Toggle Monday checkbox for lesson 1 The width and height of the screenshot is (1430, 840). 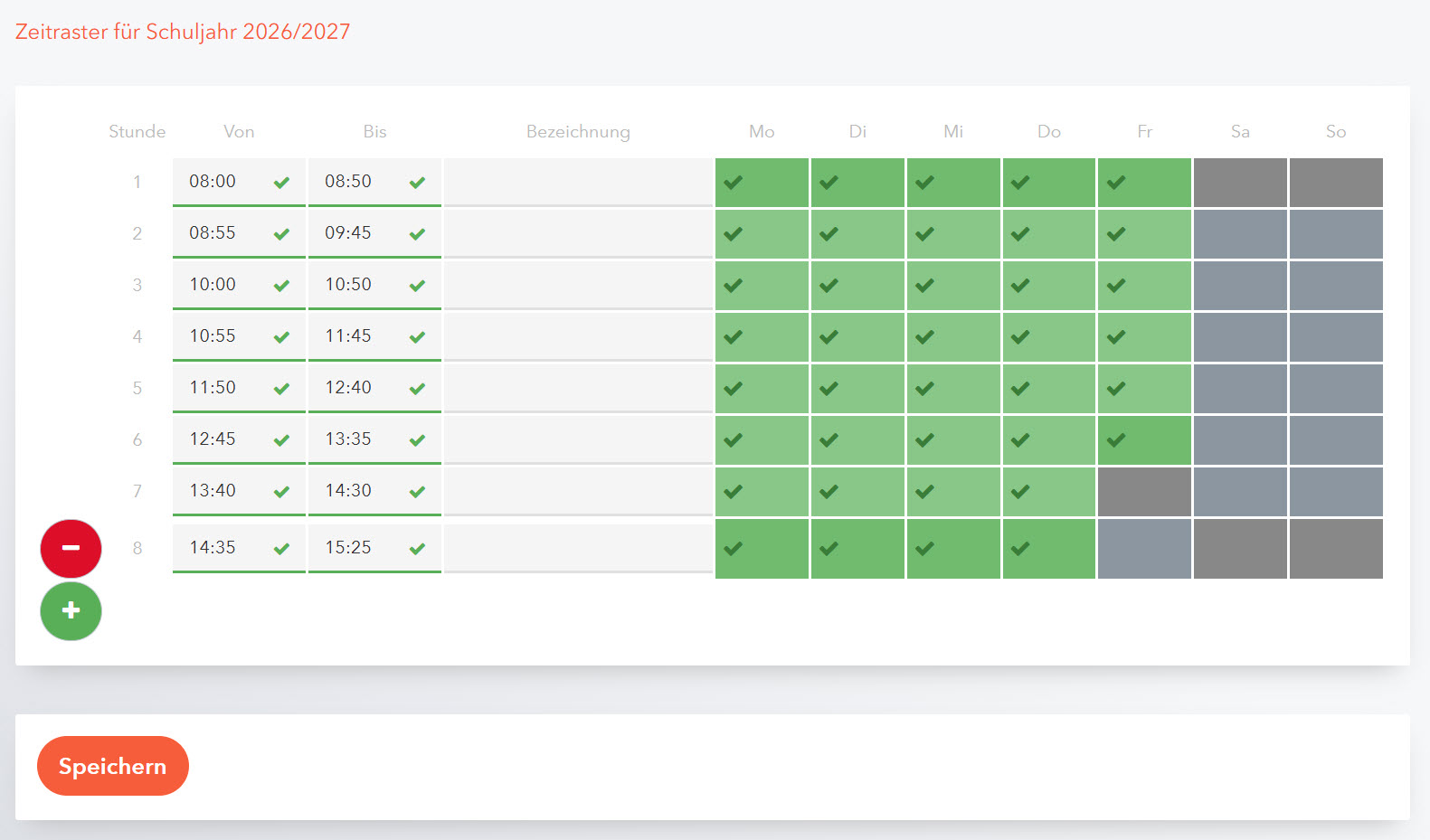click(x=762, y=182)
